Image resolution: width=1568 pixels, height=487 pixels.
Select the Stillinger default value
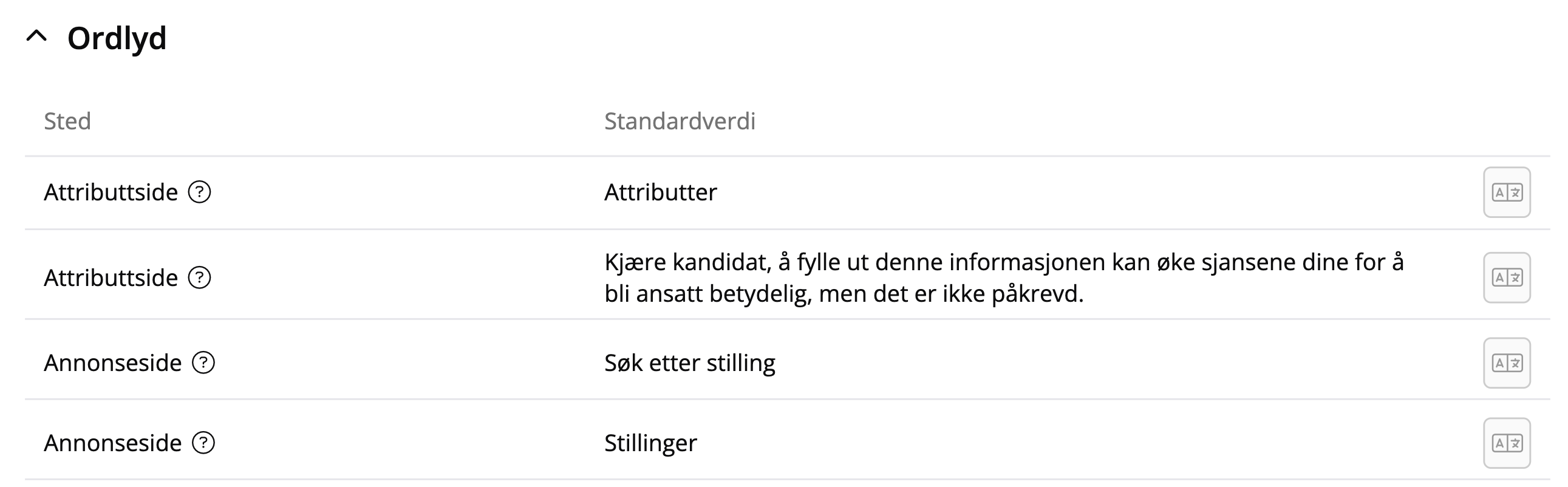(650, 443)
